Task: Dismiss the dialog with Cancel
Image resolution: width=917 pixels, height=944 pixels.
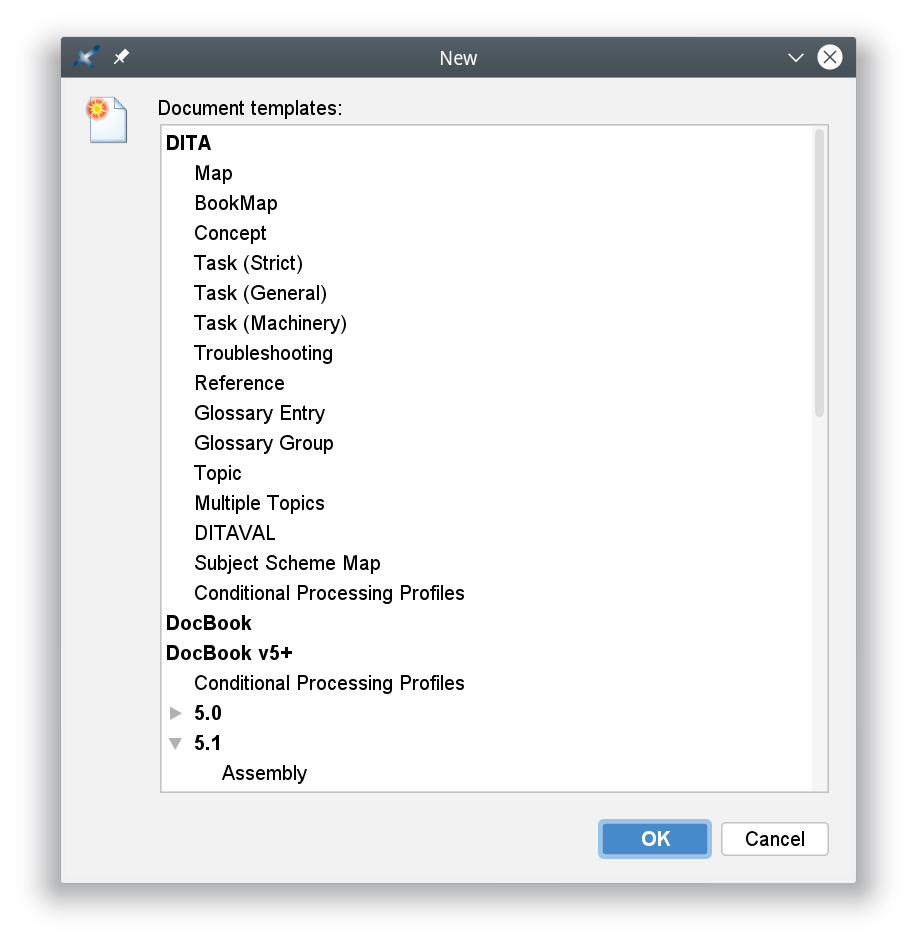Action: point(774,838)
